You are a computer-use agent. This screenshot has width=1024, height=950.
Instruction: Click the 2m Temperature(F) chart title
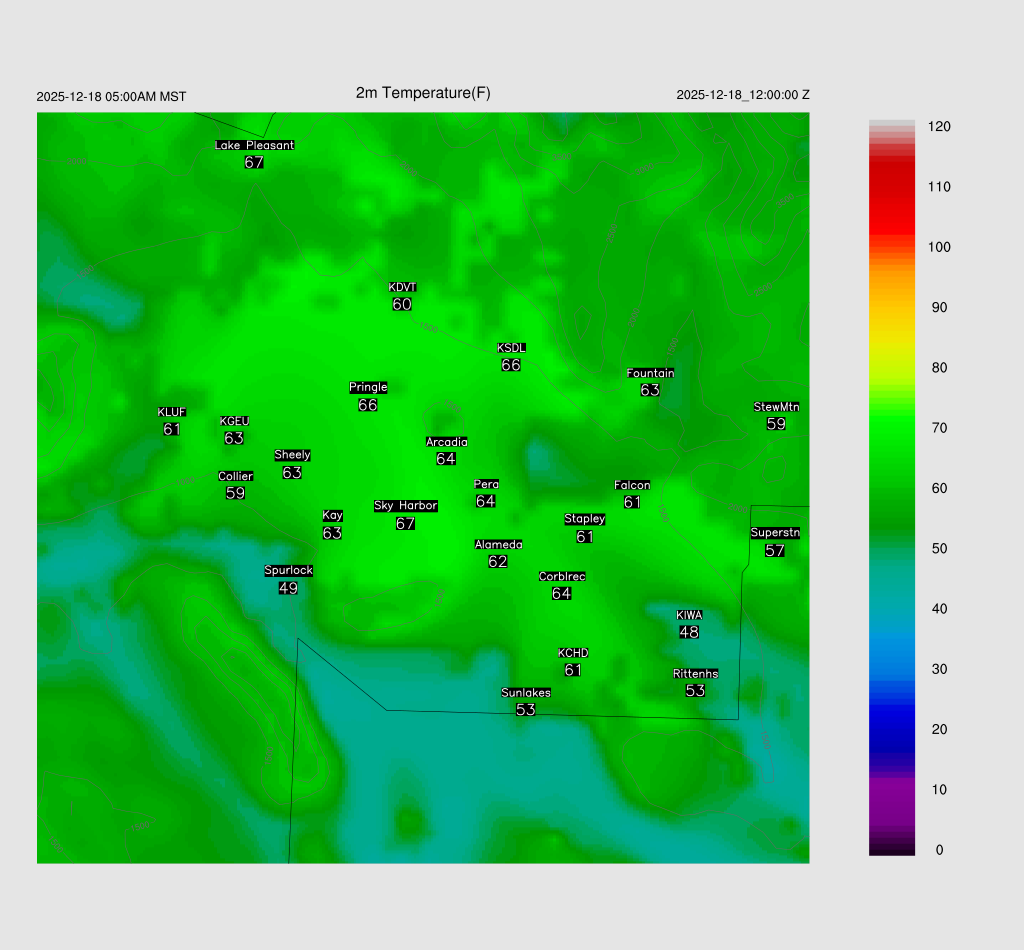pos(423,93)
